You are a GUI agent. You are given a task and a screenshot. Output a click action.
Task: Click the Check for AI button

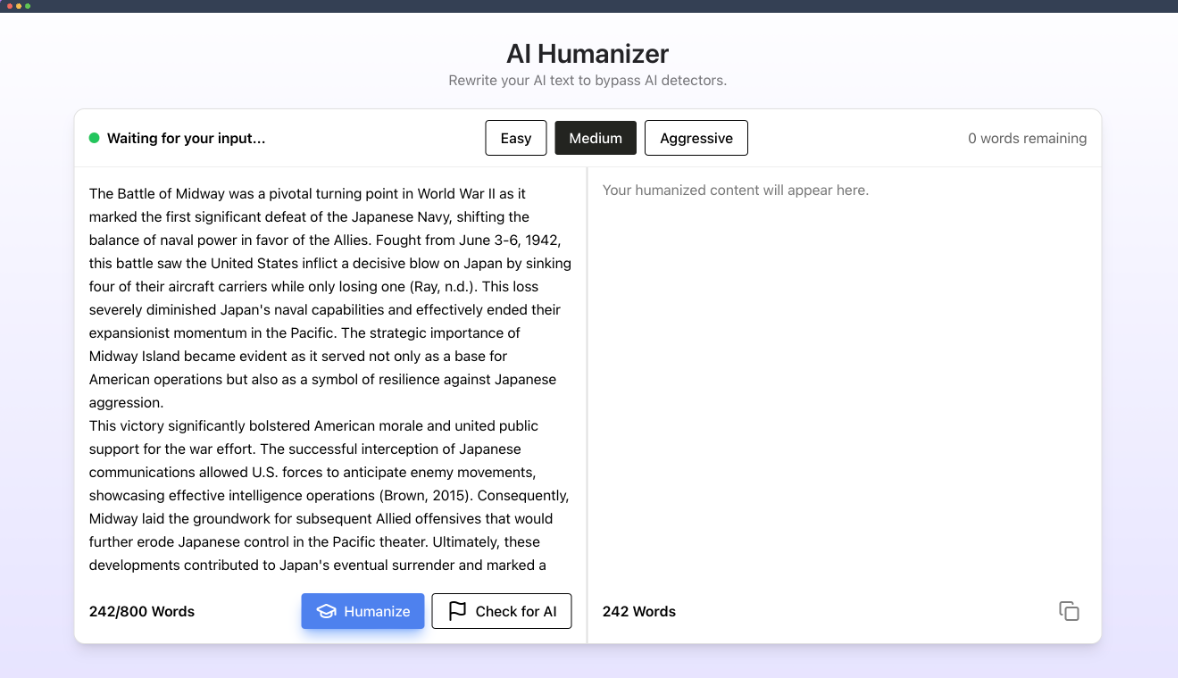coord(501,610)
